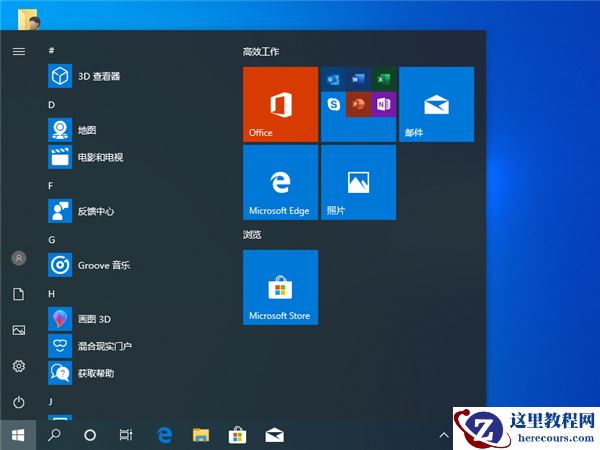Screen dimensions: 600x450
Task: Click the Power button in Start sidebar
Action: point(19,402)
